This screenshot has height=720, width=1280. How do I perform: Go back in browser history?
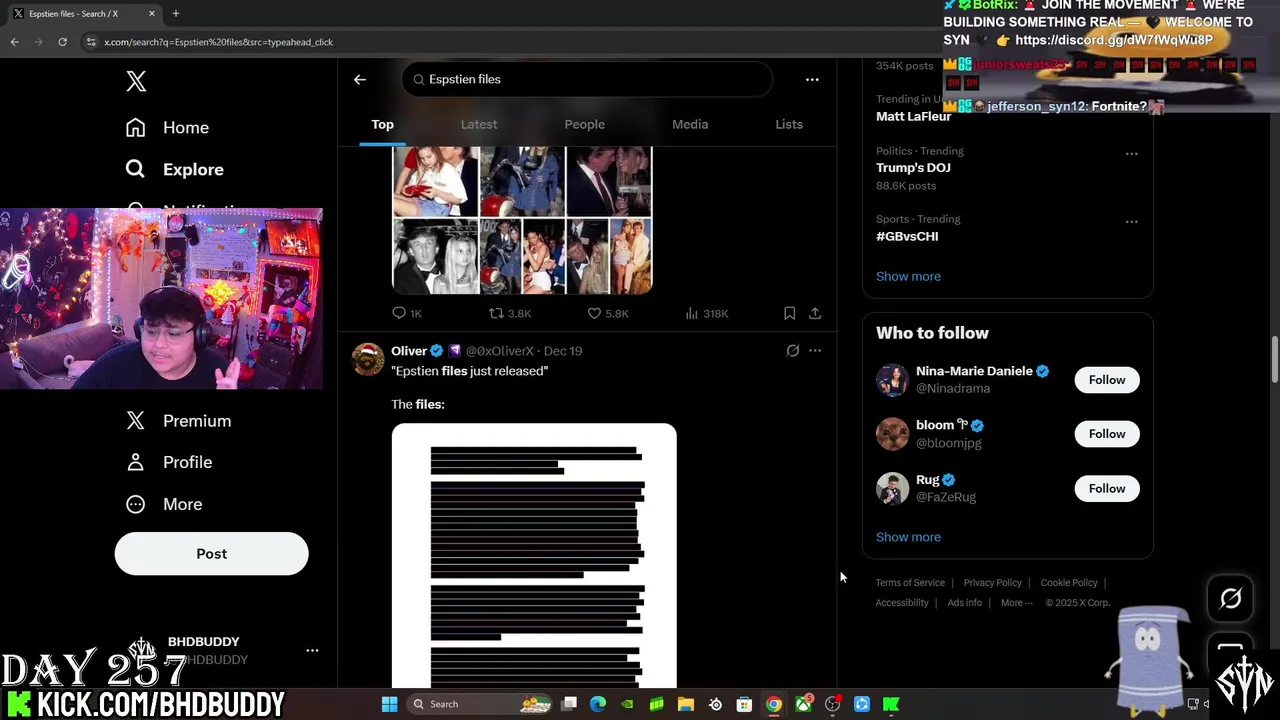(x=14, y=42)
